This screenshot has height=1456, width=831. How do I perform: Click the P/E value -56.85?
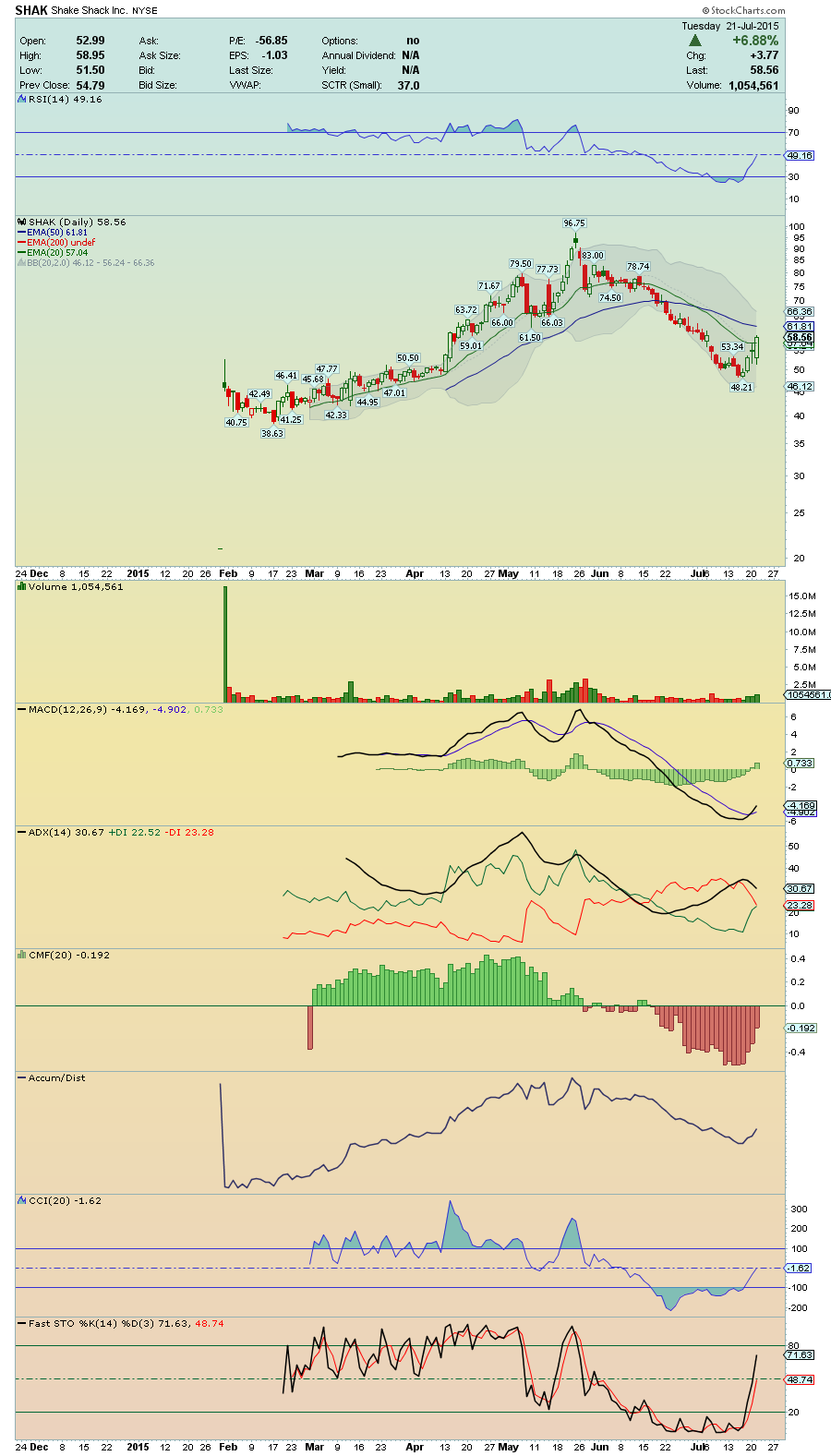tap(272, 41)
